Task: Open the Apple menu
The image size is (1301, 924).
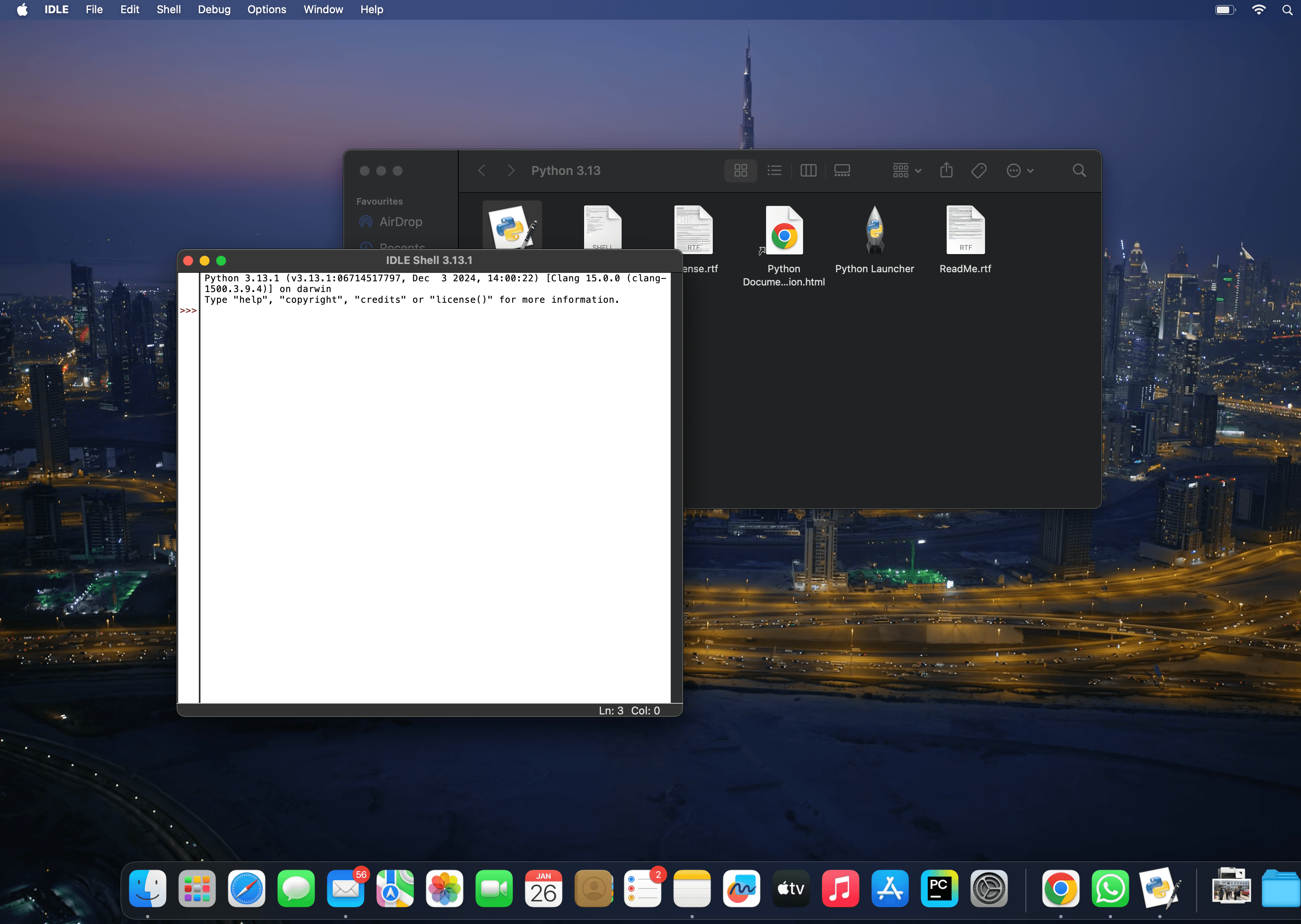Action: (21, 9)
